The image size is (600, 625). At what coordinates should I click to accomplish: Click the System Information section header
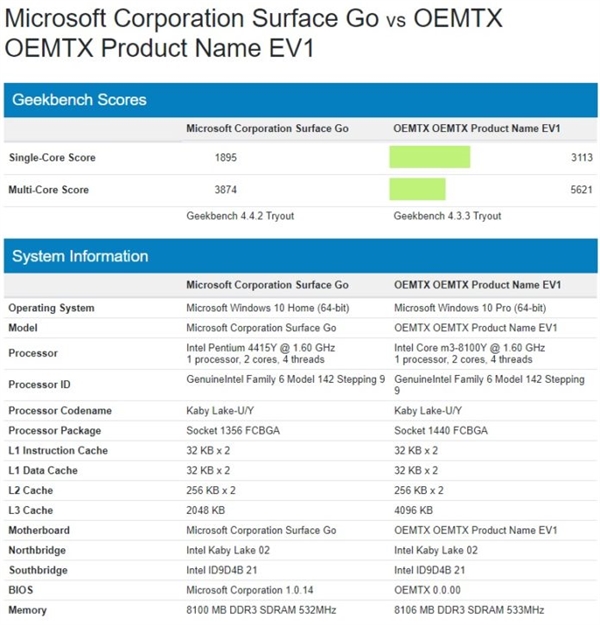pyautogui.click(x=80, y=257)
